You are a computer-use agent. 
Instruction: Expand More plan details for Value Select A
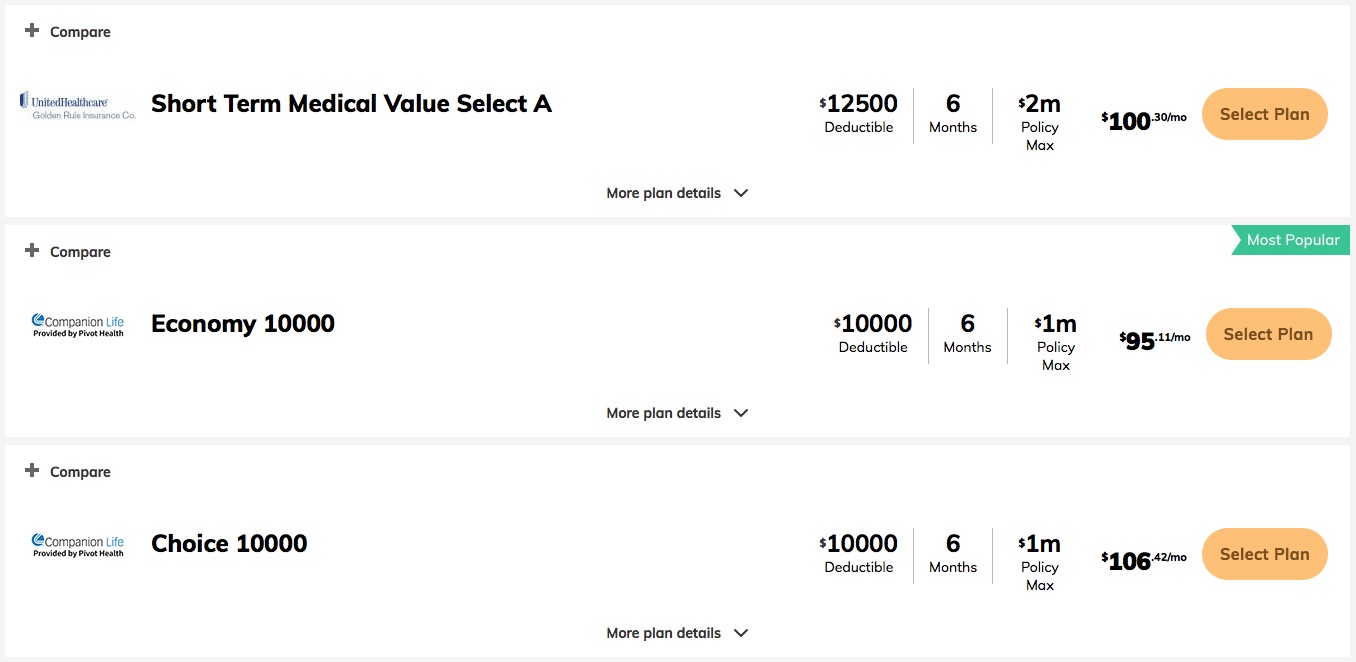pyautogui.click(x=677, y=193)
